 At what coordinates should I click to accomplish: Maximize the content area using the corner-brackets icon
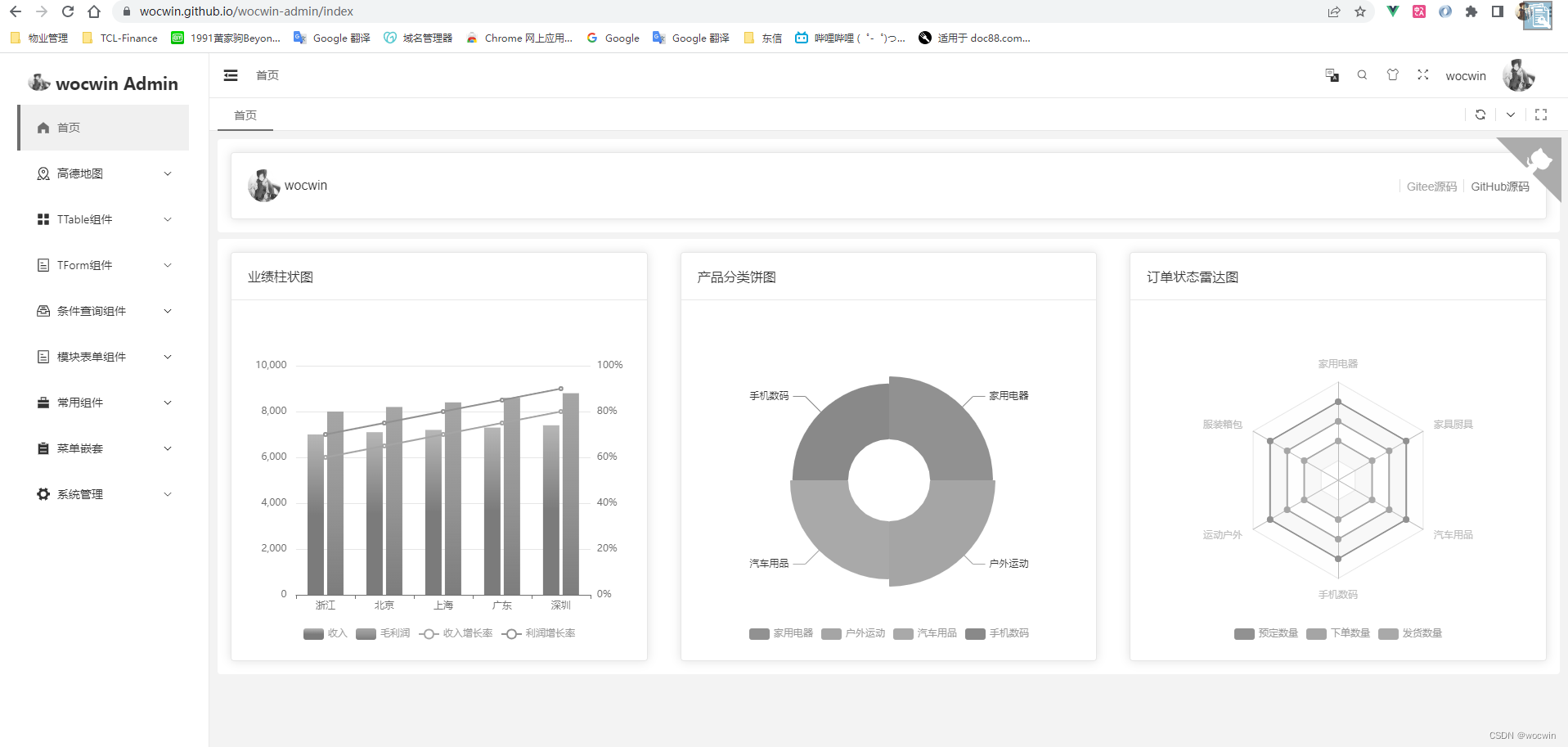tap(1541, 115)
